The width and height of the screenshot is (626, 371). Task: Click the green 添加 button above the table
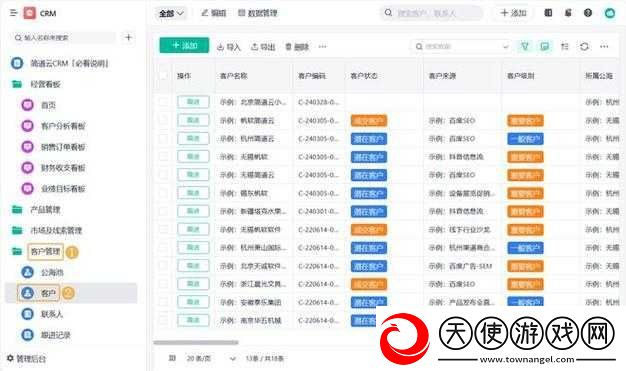(184, 46)
